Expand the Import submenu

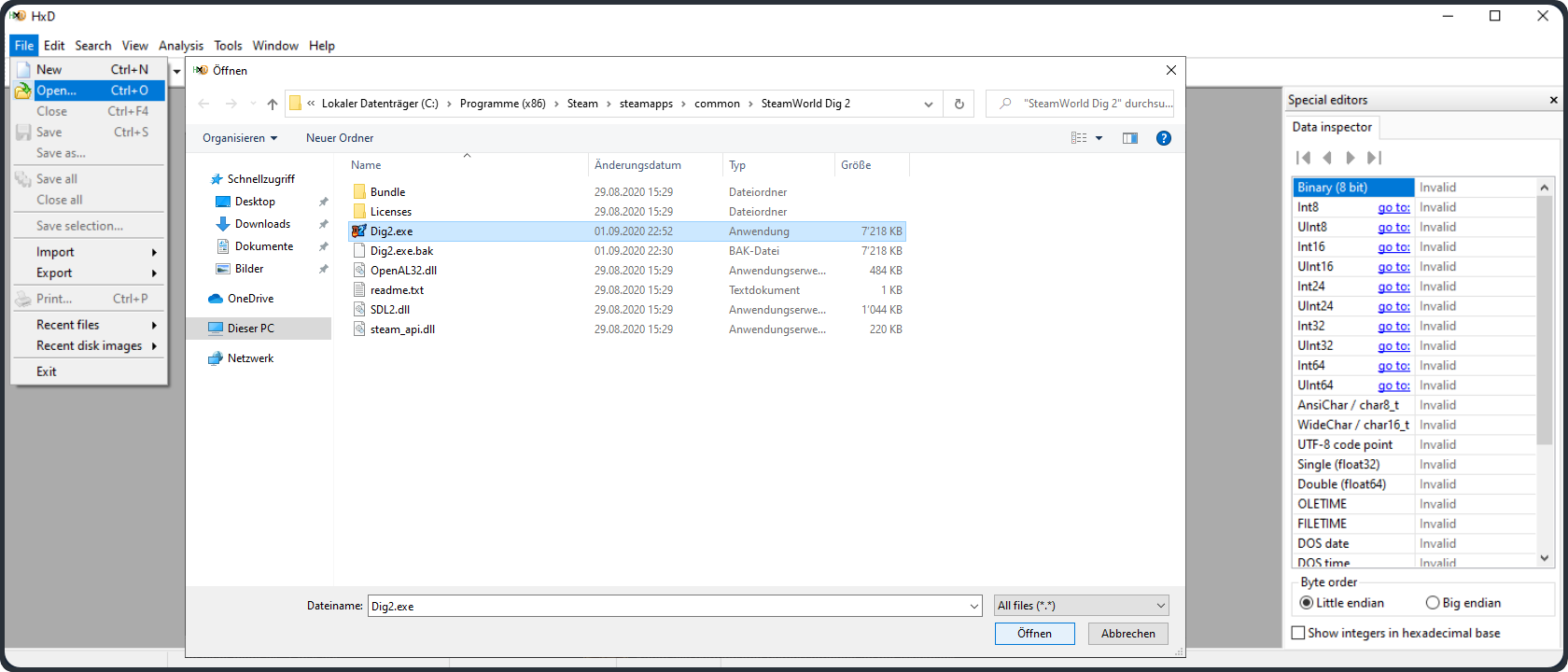click(x=89, y=252)
